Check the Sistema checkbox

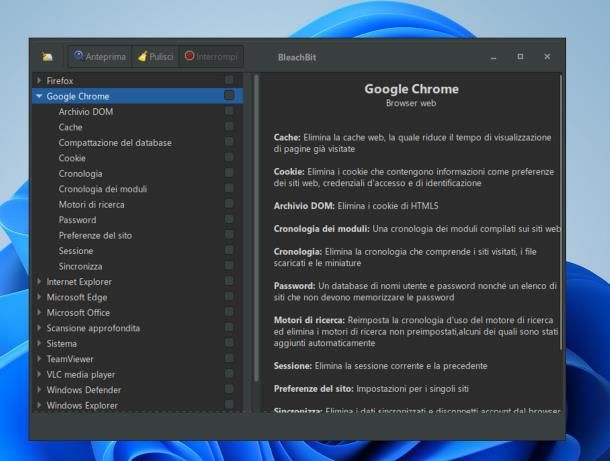(x=229, y=343)
